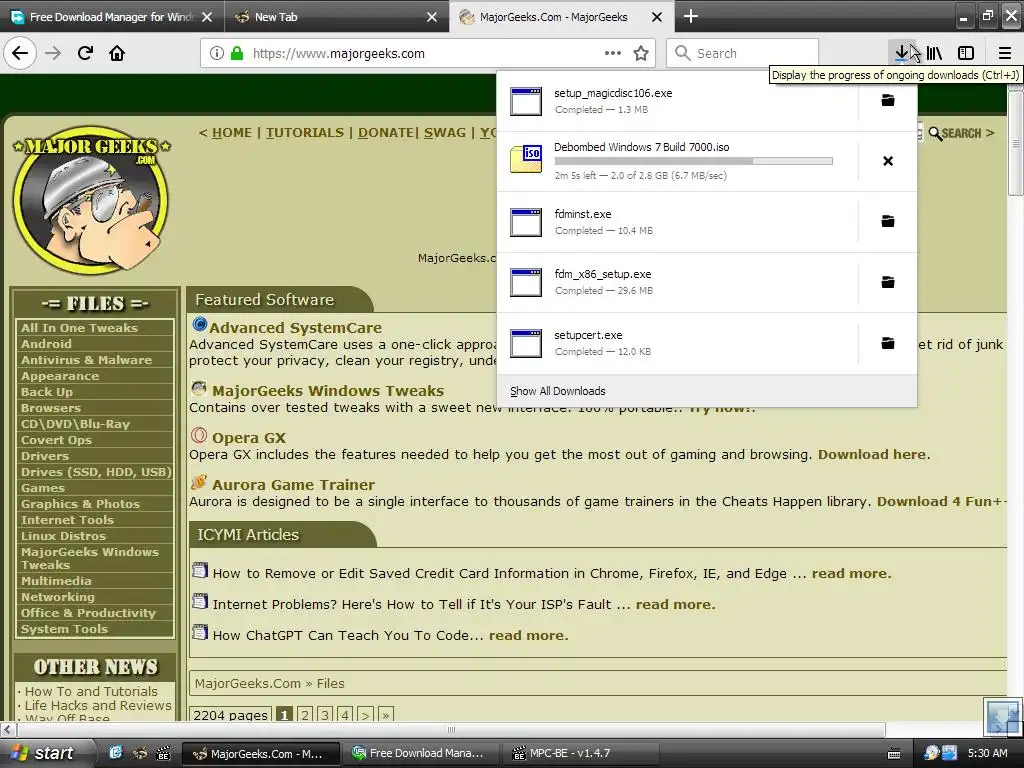Viewport: 1024px width, 768px height.
Task: Click Show All Downloads
Action: 558,391
